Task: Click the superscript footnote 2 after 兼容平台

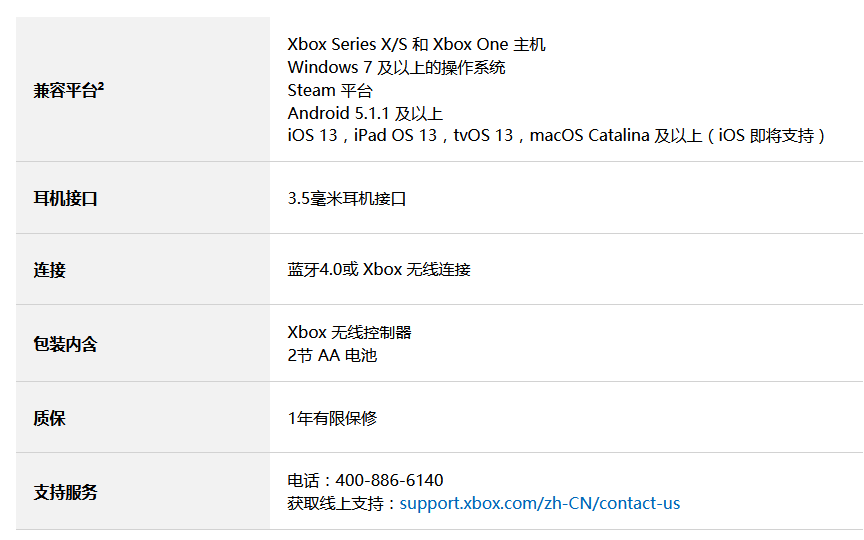Action: coord(102,87)
